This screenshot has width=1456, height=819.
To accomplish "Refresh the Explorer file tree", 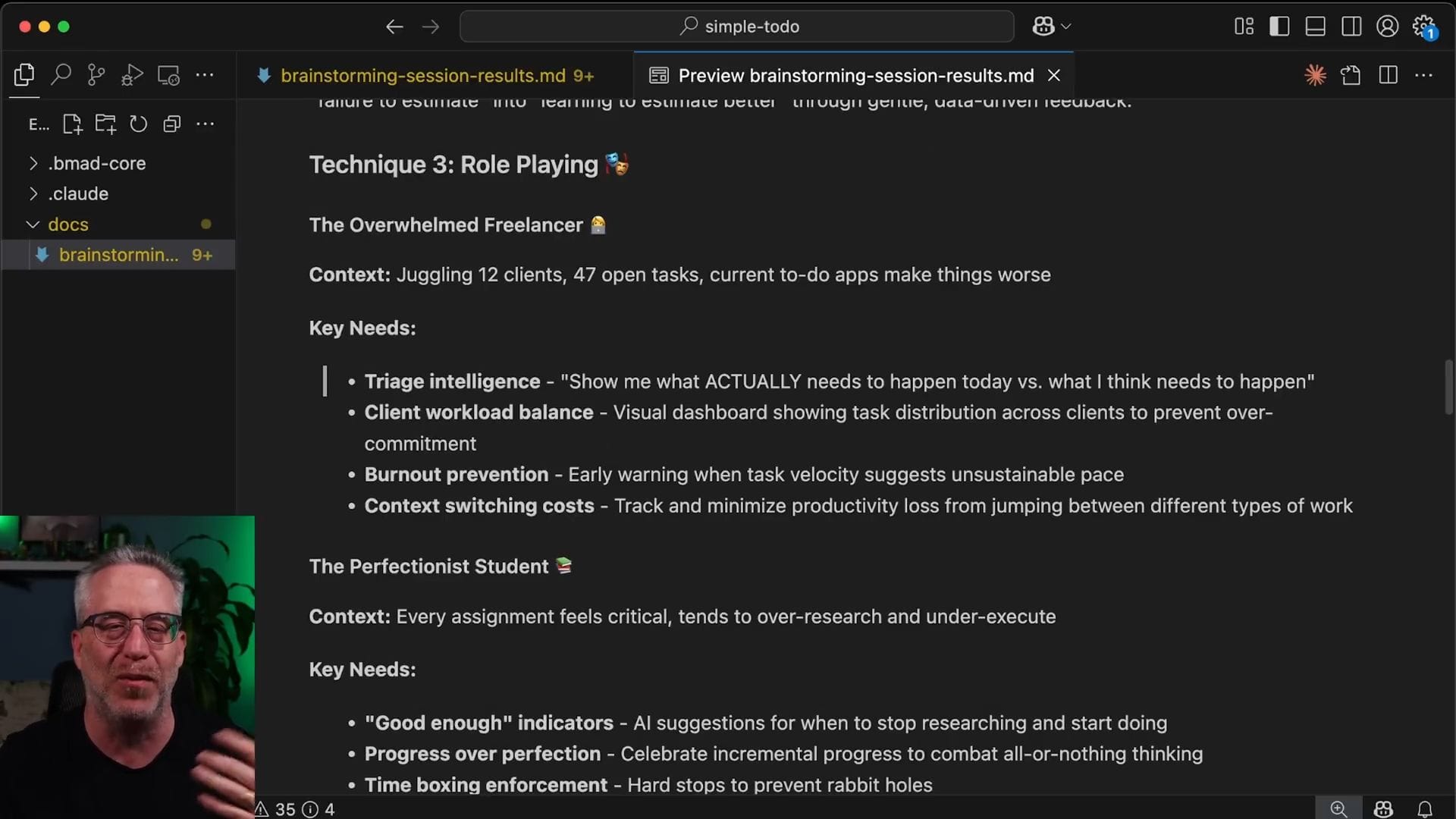I will coord(138,124).
